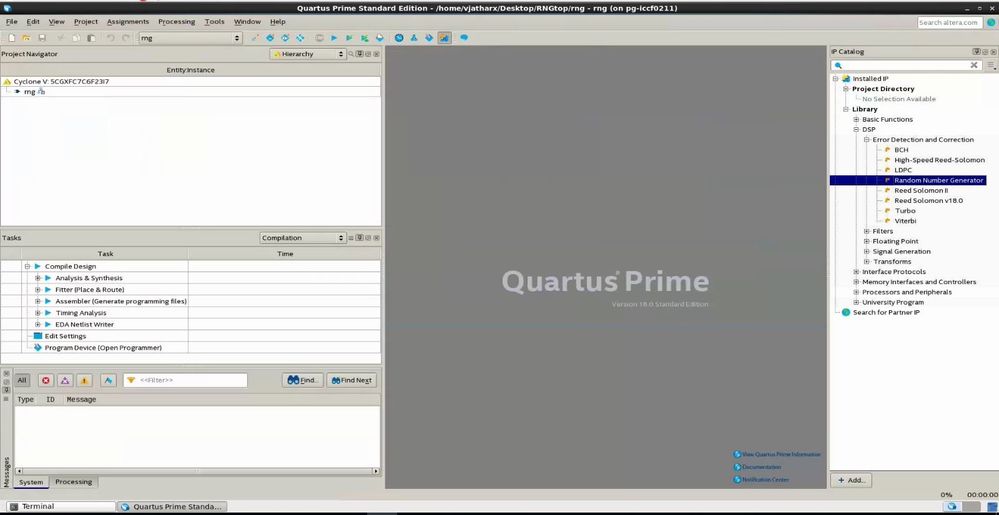Open the revision dropdown showing rng
The width and height of the screenshot is (999, 515).
[x=190, y=38]
